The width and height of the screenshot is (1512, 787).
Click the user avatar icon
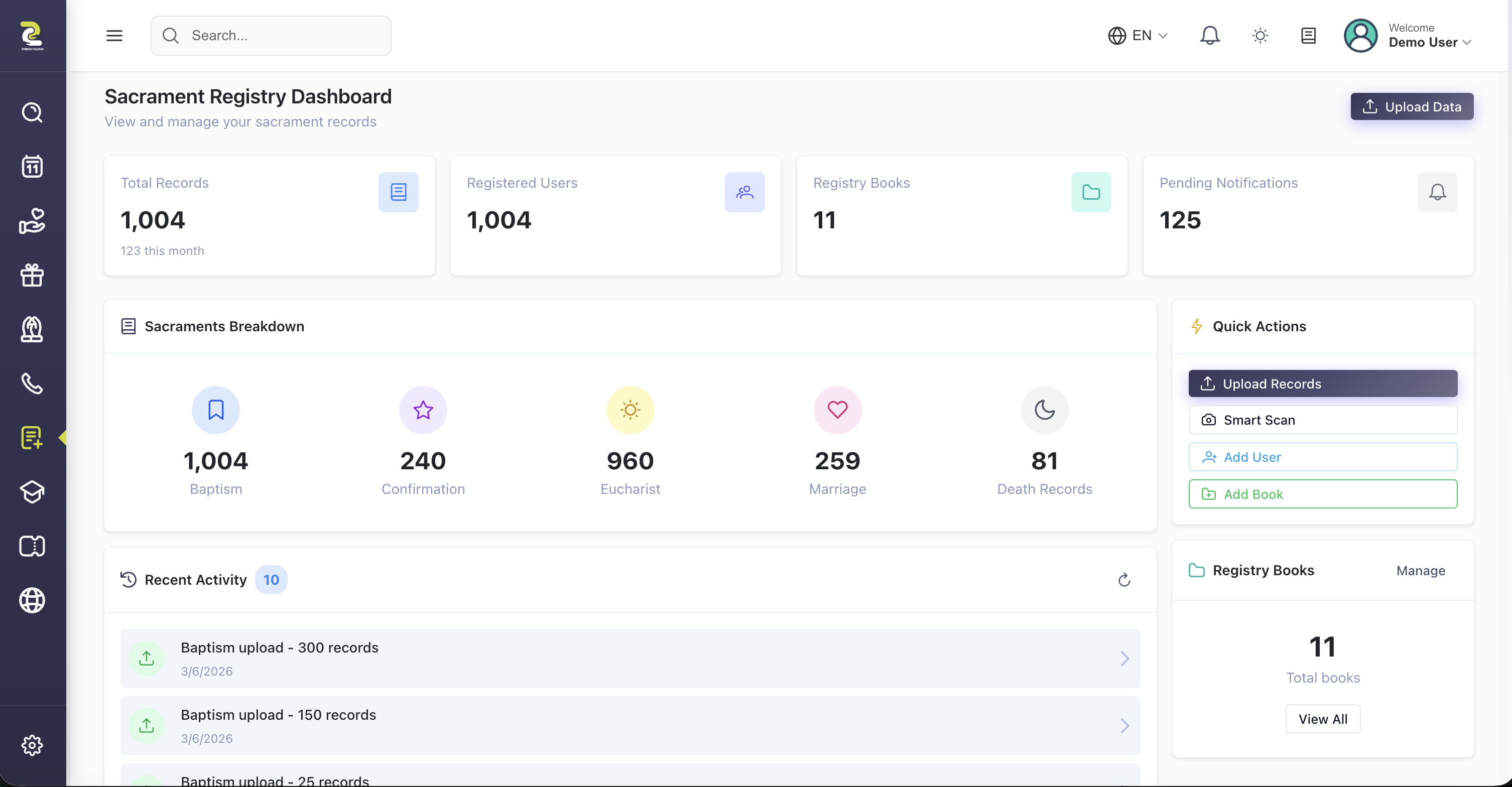click(1360, 36)
